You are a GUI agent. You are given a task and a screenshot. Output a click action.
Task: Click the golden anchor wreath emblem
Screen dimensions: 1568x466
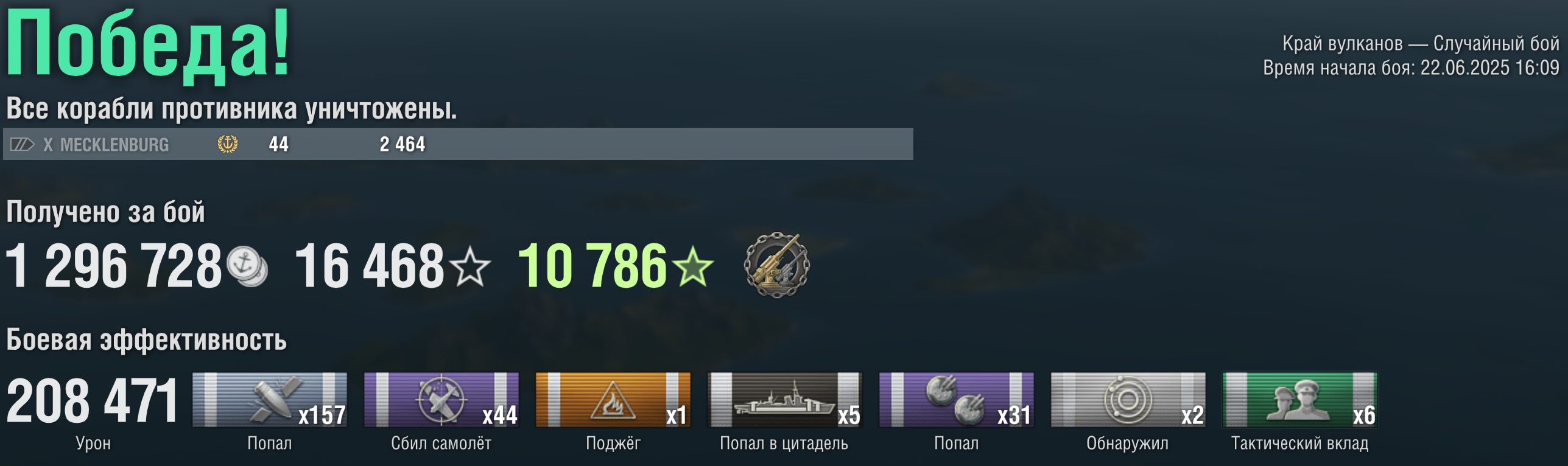[x=228, y=144]
